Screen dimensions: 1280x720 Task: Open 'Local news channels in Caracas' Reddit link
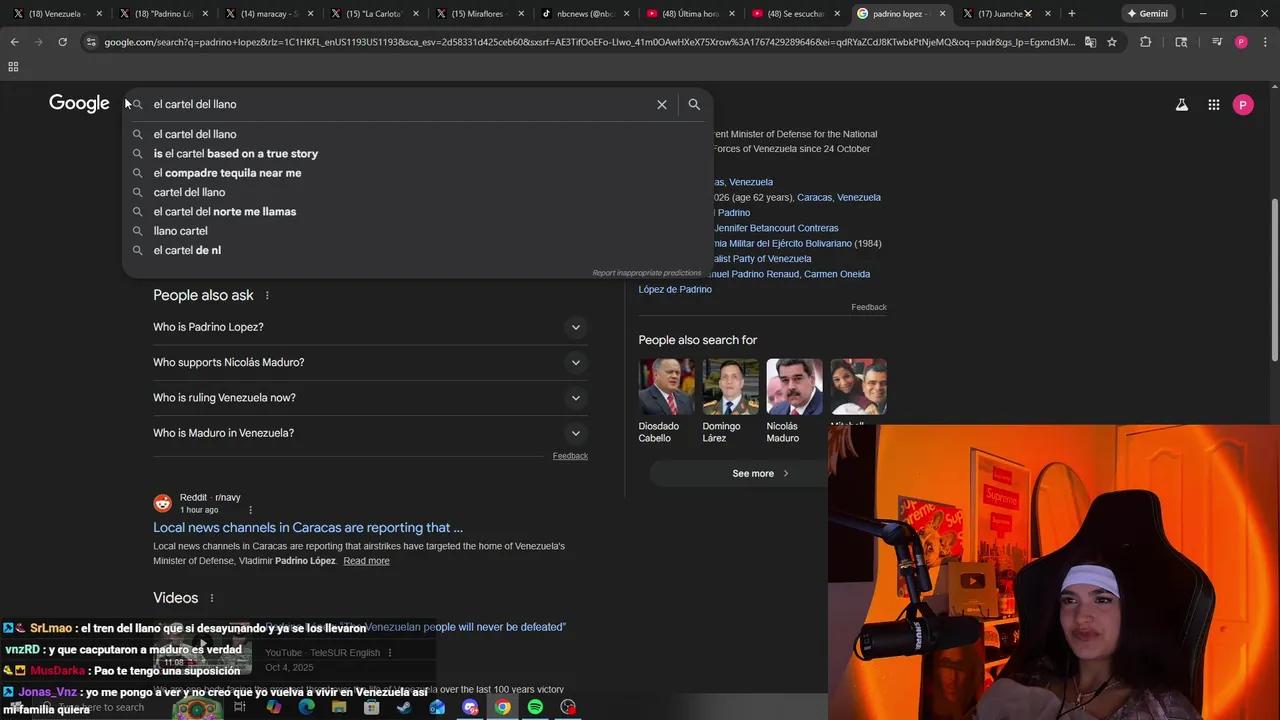(308, 528)
